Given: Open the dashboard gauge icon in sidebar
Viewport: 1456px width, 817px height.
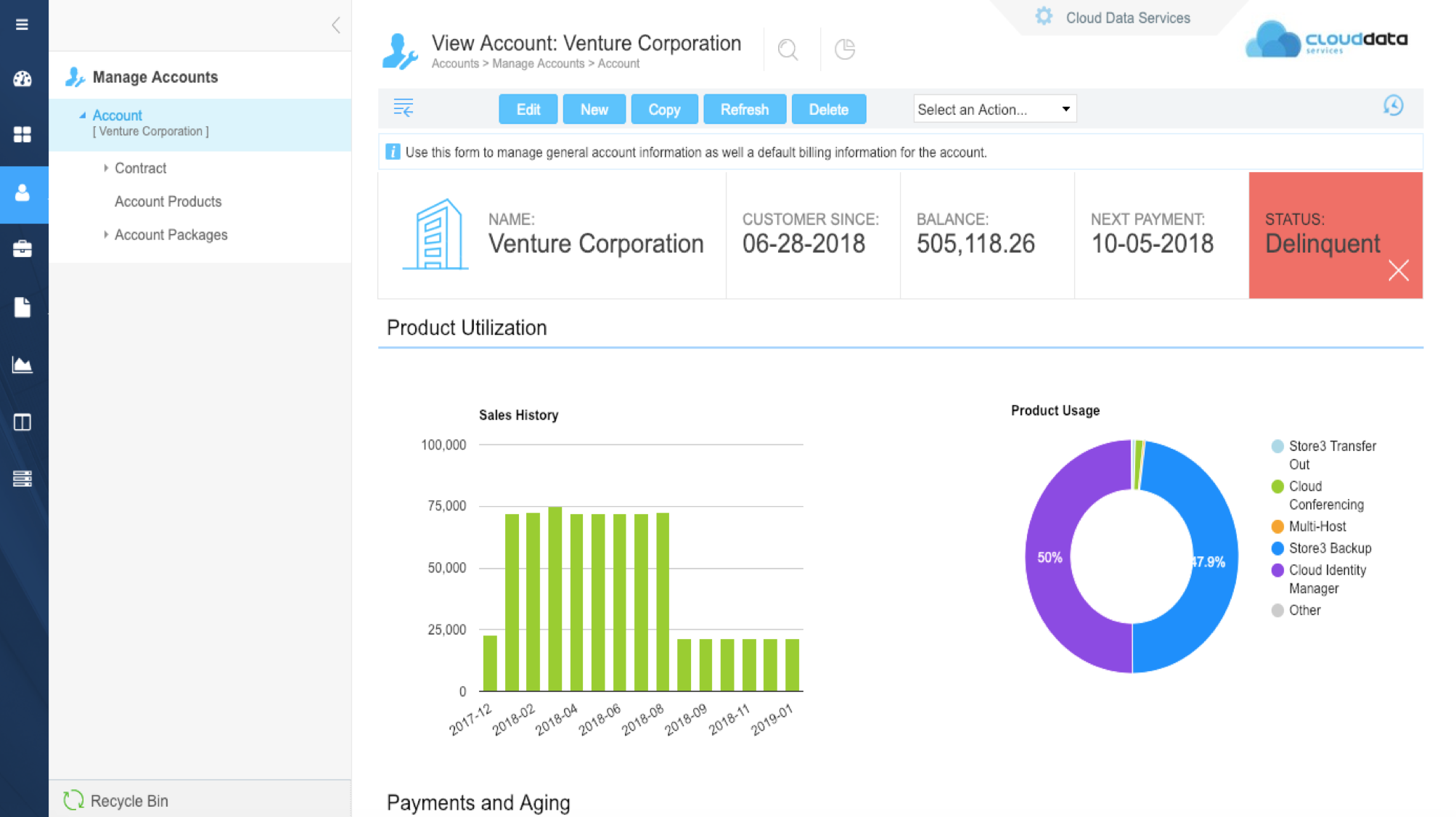Looking at the screenshot, I should coord(23,78).
